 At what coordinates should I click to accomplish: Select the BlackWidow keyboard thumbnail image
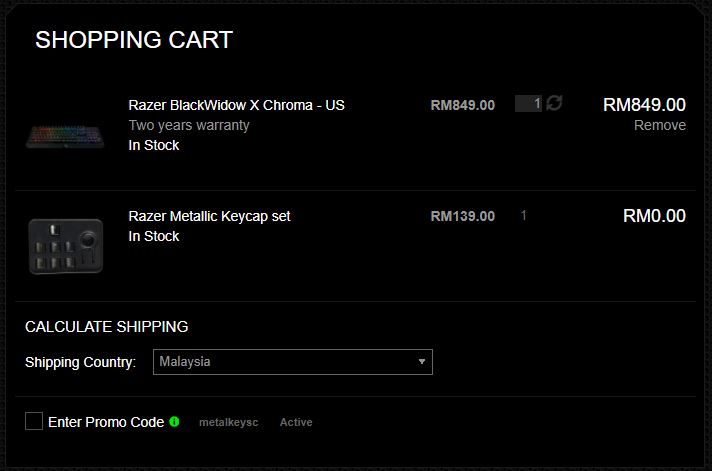[x=65, y=136]
